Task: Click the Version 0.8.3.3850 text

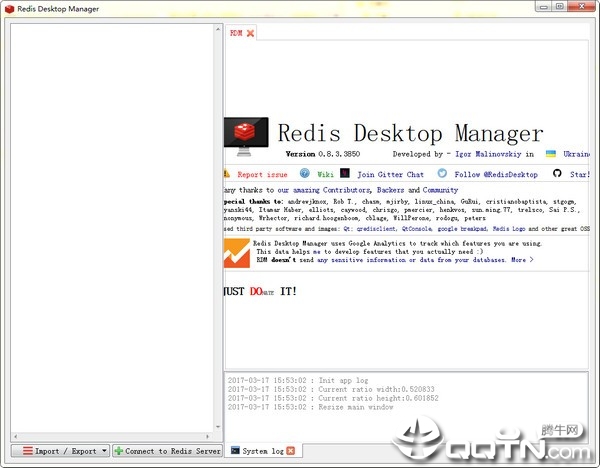Action: tap(323, 154)
